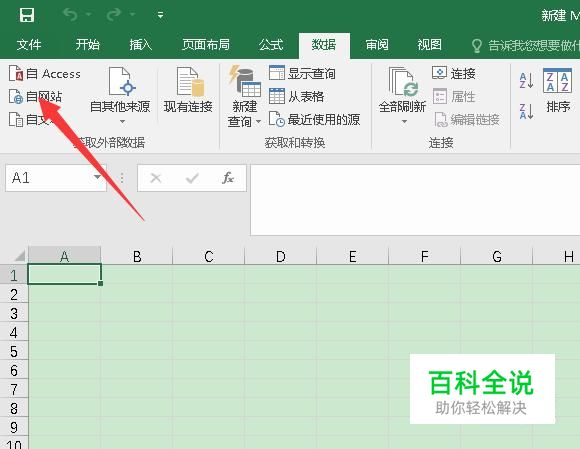
Task: Open the 新建查询 new query dropdown
Action: point(244,96)
